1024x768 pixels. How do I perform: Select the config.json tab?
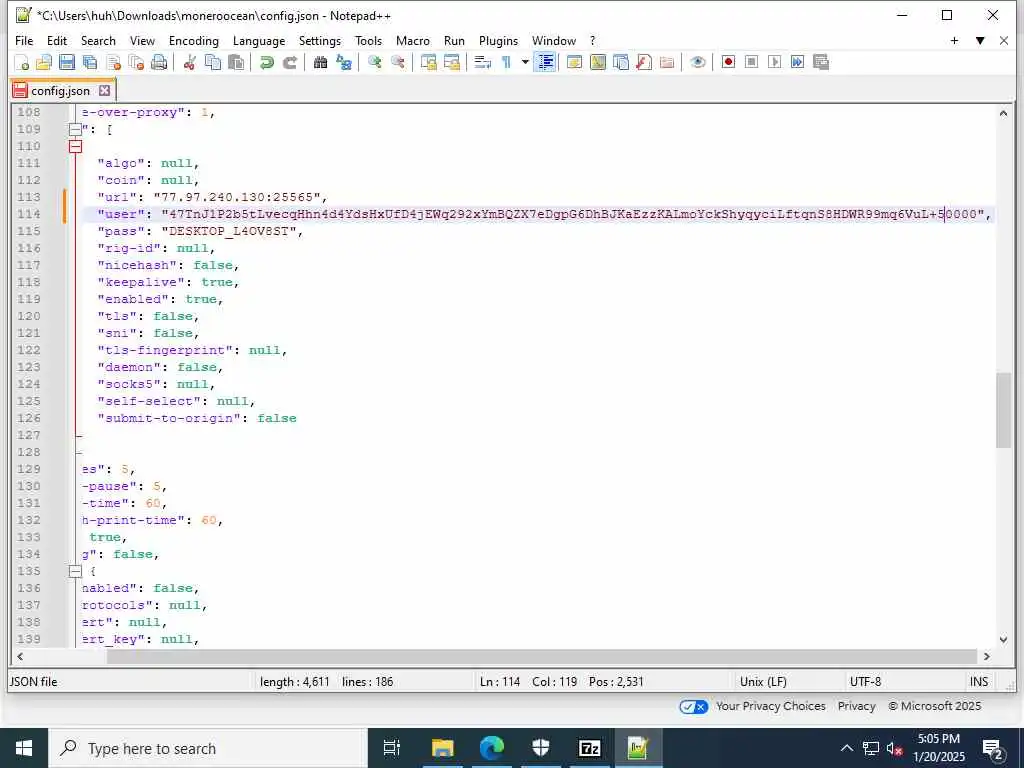point(60,91)
